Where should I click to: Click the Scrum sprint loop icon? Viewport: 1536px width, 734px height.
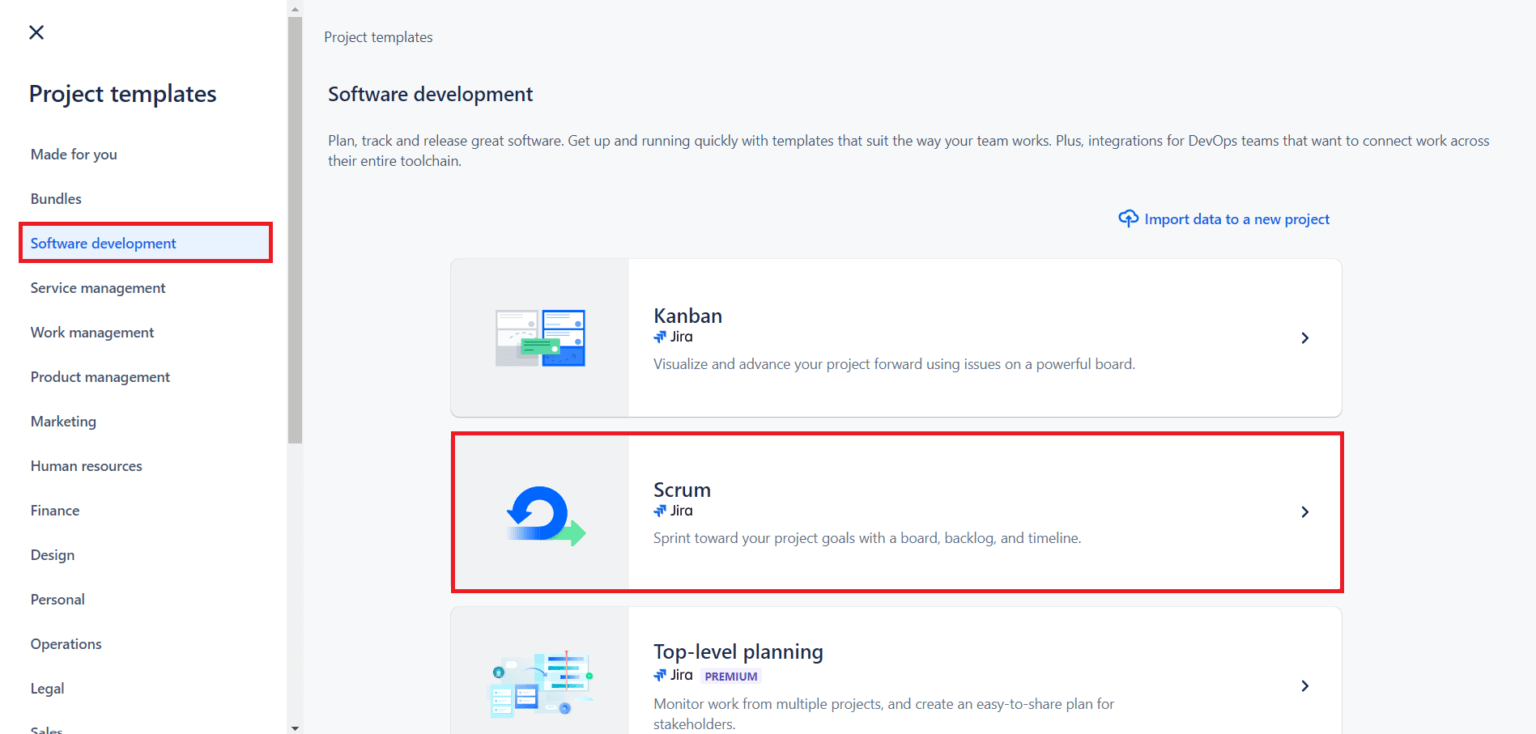pyautogui.click(x=545, y=514)
